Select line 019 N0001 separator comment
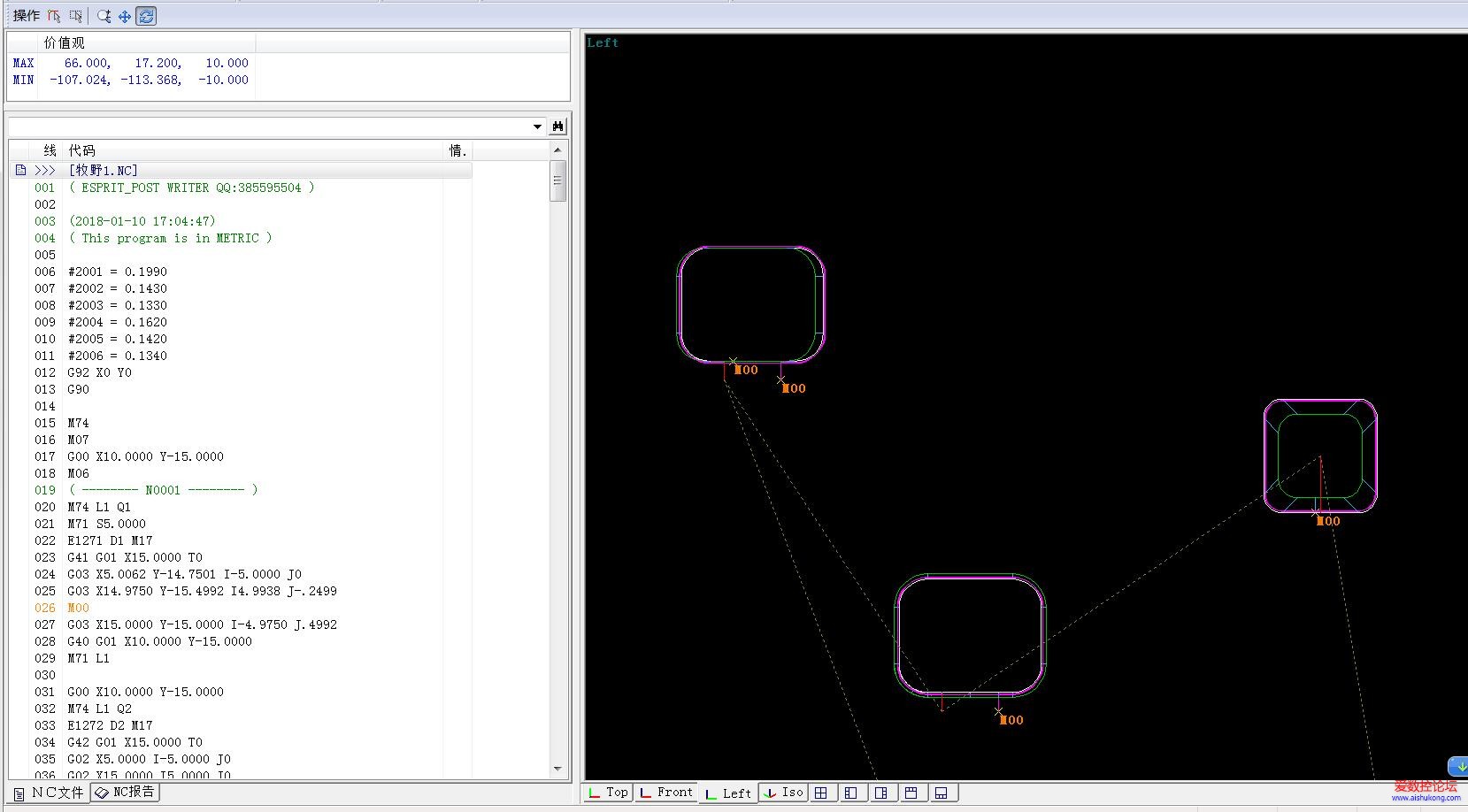The image size is (1468, 812). (241, 490)
